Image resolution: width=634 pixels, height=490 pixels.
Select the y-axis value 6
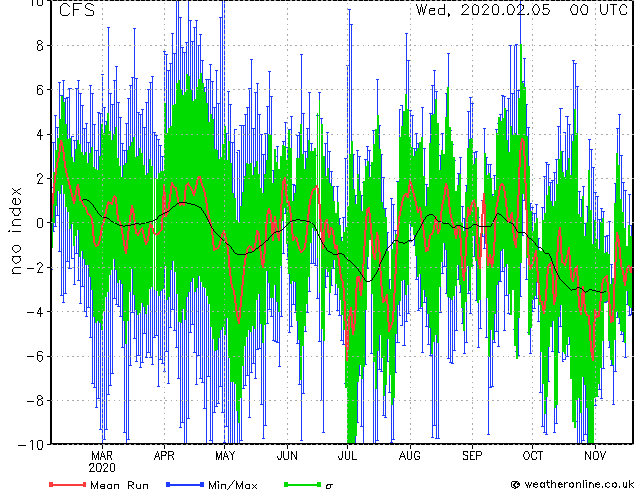click(x=40, y=90)
